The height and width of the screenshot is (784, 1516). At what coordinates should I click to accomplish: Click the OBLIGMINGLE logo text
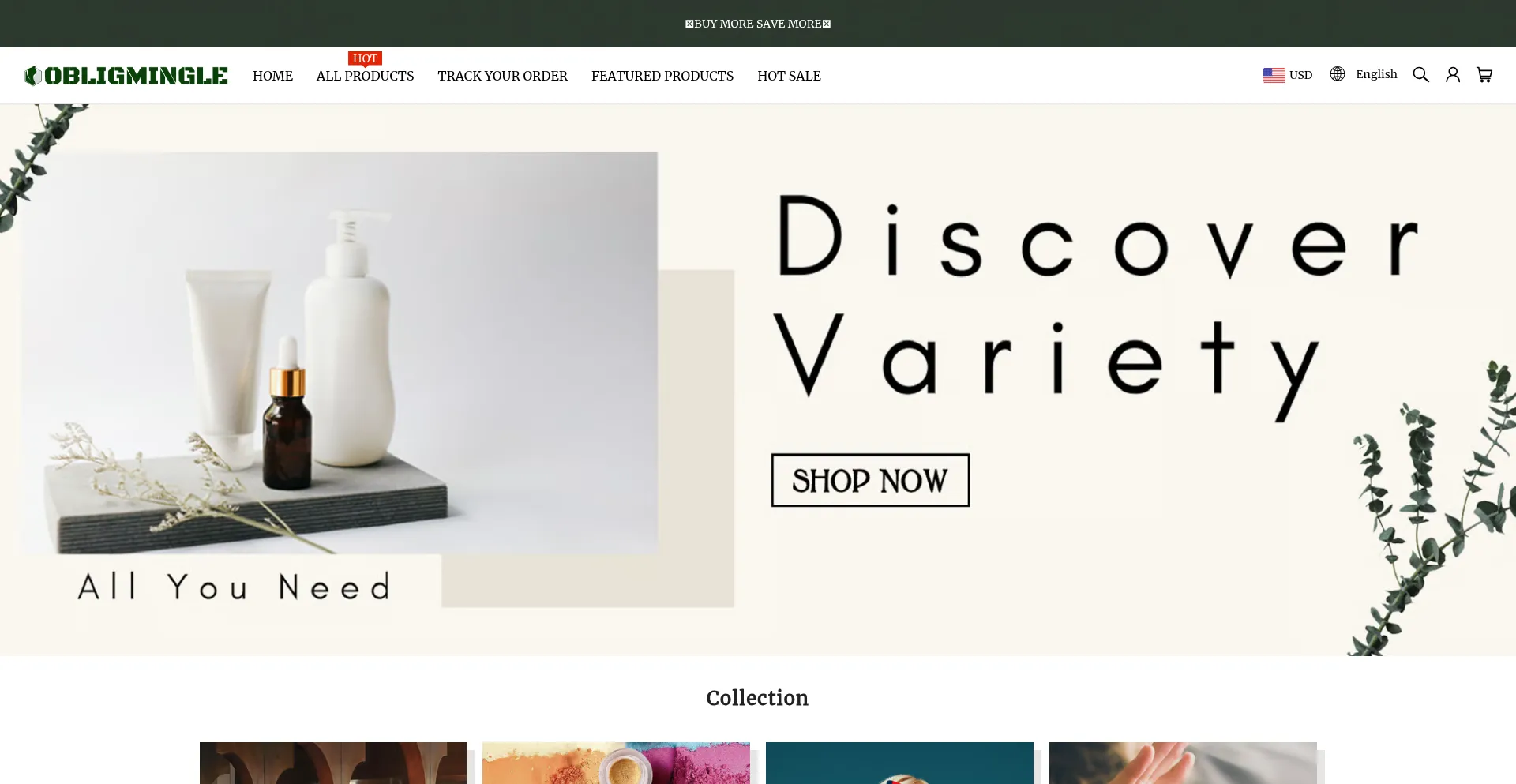[x=136, y=76]
